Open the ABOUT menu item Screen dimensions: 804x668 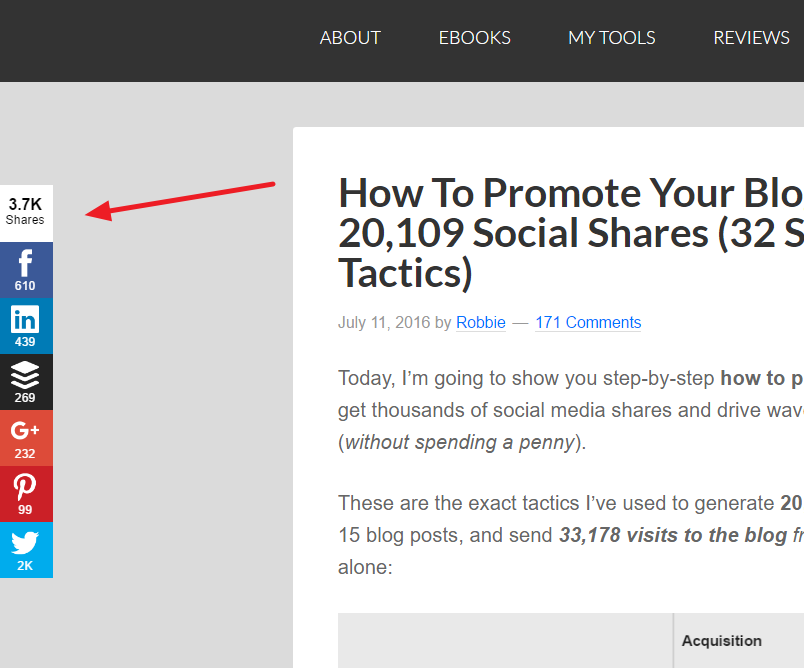click(x=350, y=38)
